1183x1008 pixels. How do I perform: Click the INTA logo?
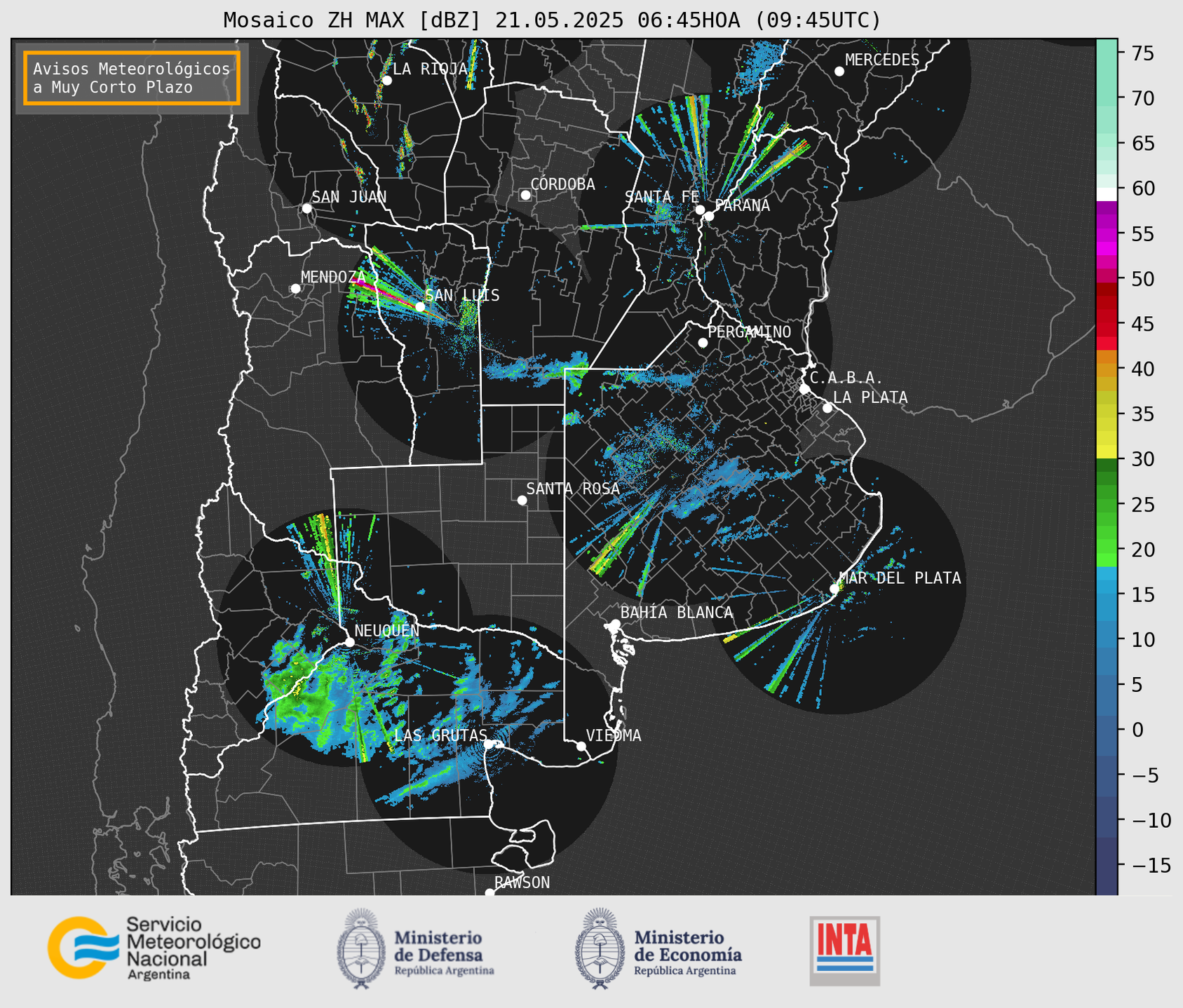844,951
